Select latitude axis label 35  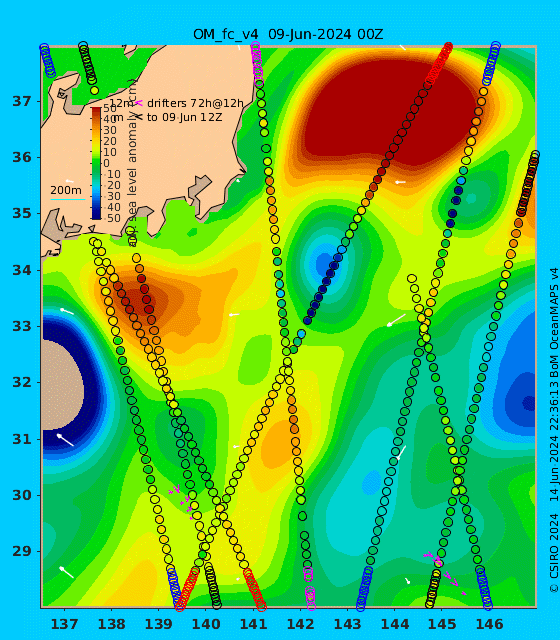click(22, 213)
